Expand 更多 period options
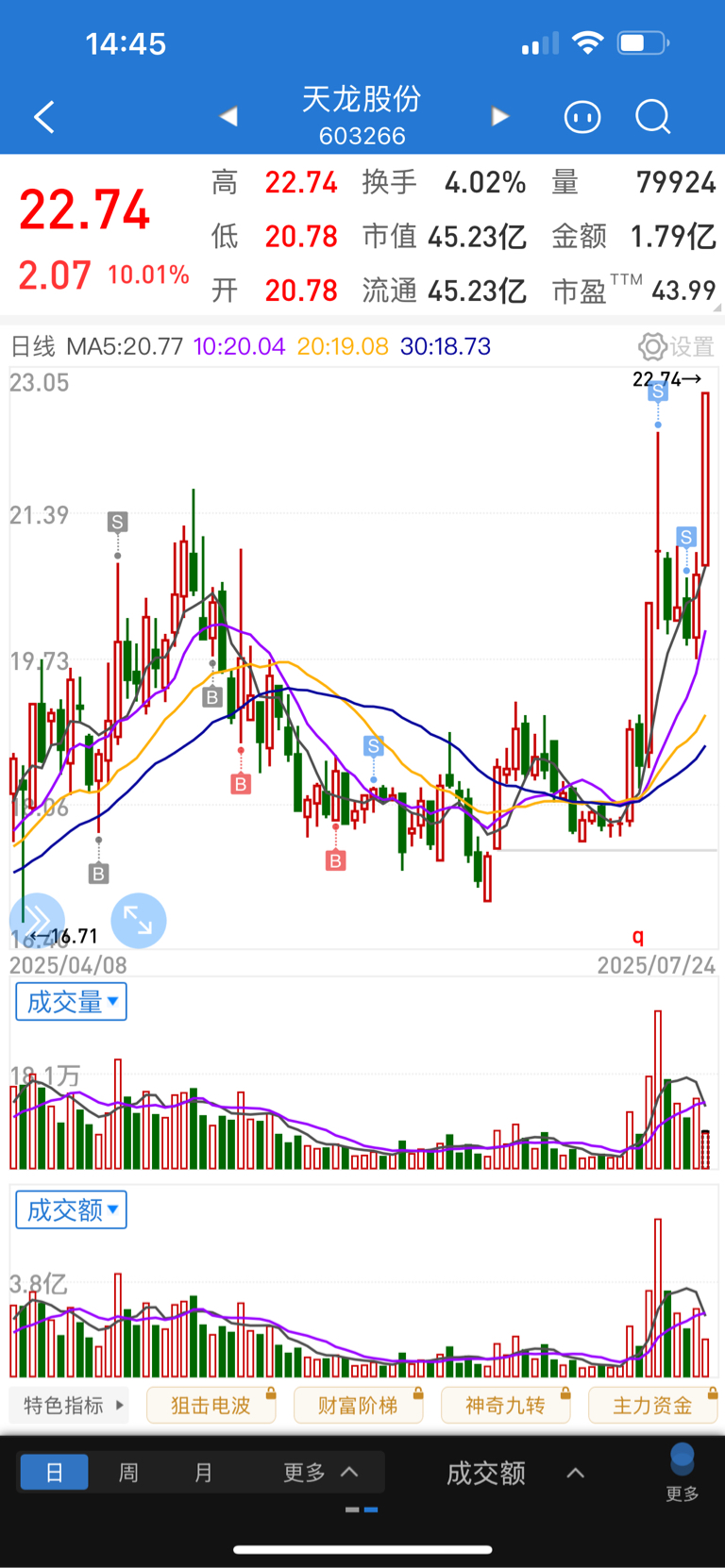 tap(320, 1472)
